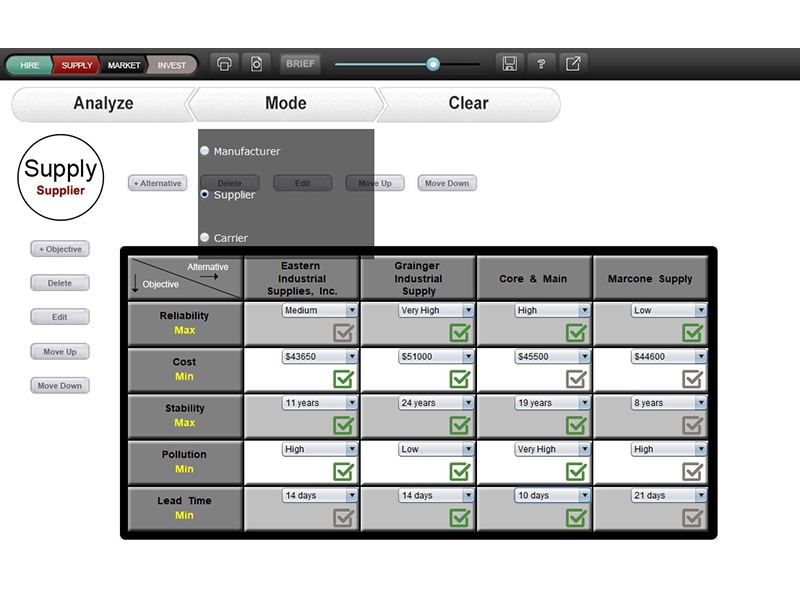The image size is (800, 600).
Task: Switch to the HIRE tab
Action: point(29,65)
